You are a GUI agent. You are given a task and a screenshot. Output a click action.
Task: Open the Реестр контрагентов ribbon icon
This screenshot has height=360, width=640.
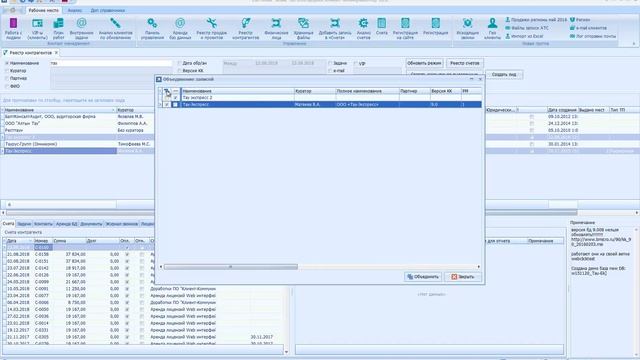(246, 28)
